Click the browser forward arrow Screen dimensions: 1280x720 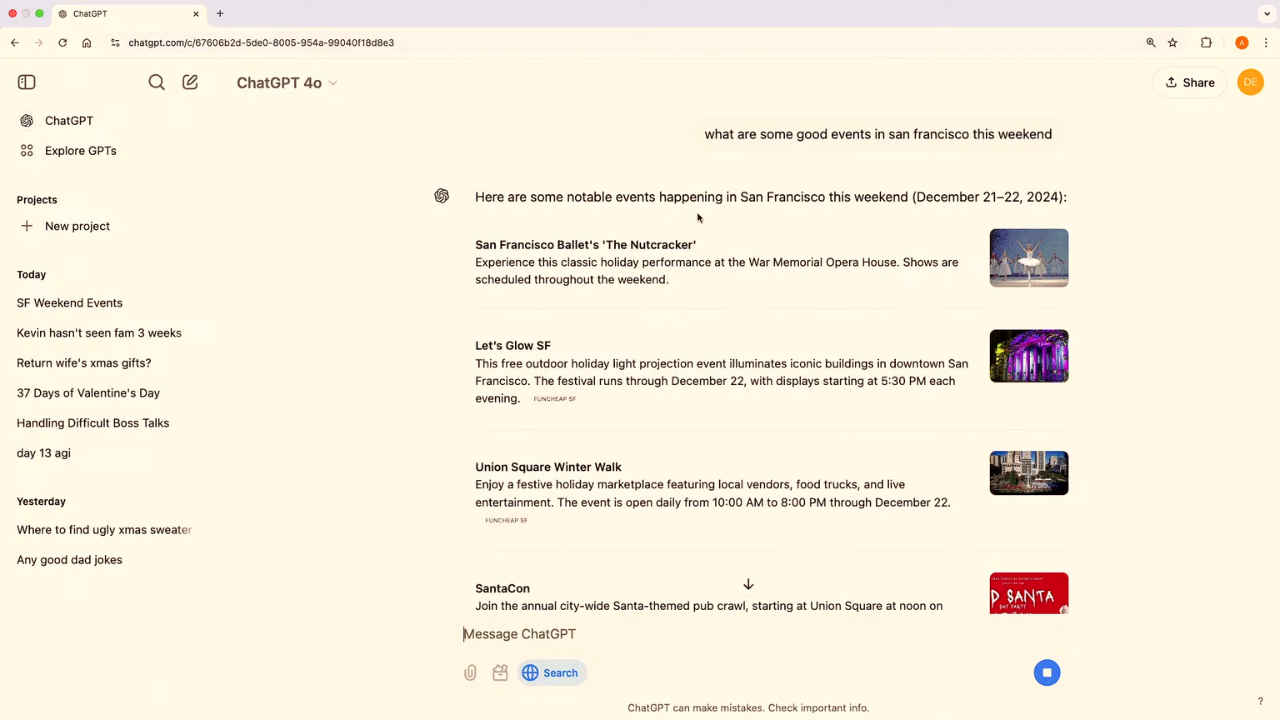(39, 43)
